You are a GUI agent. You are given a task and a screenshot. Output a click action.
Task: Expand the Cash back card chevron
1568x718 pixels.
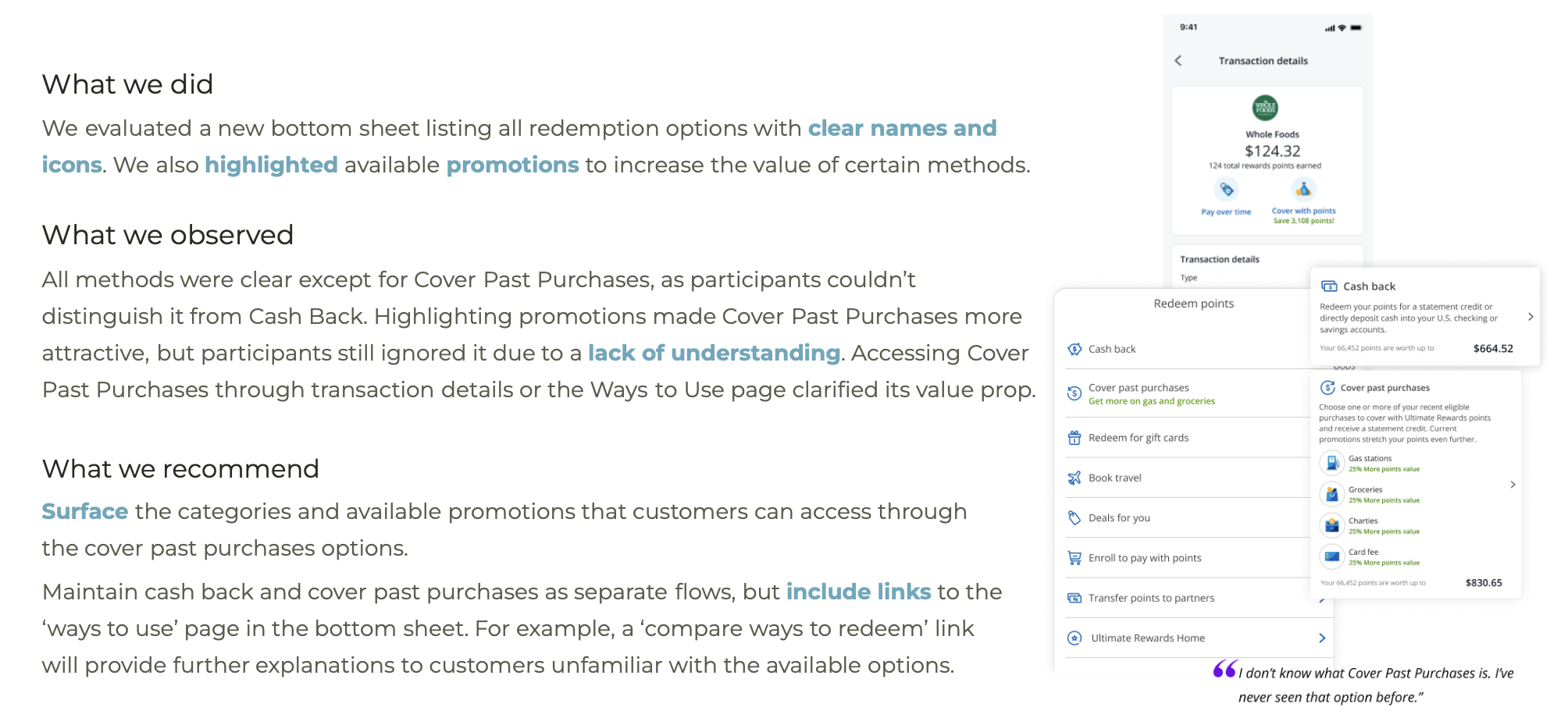click(1531, 317)
